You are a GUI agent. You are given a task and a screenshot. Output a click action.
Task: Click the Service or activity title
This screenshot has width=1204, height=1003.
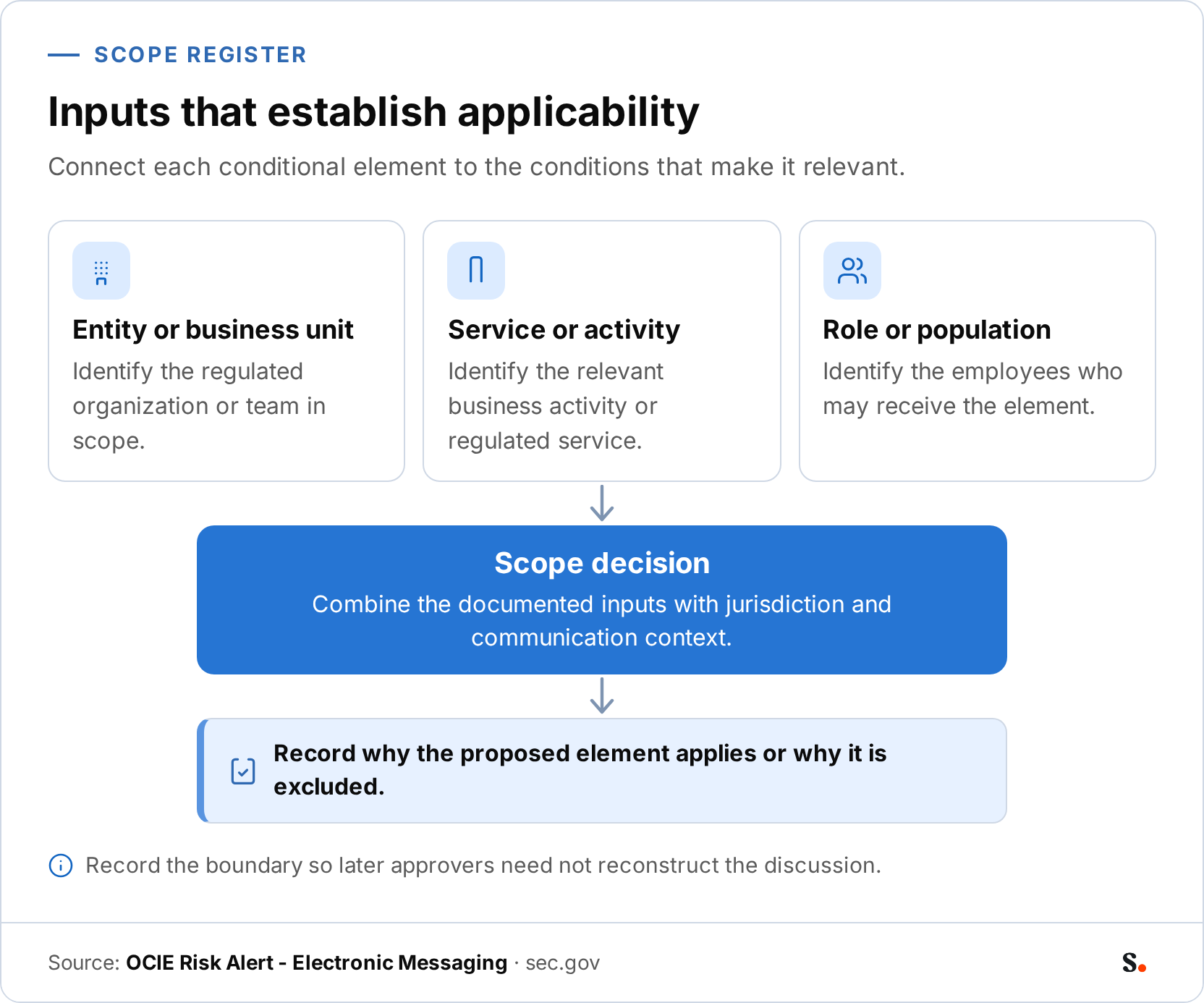[x=564, y=329]
